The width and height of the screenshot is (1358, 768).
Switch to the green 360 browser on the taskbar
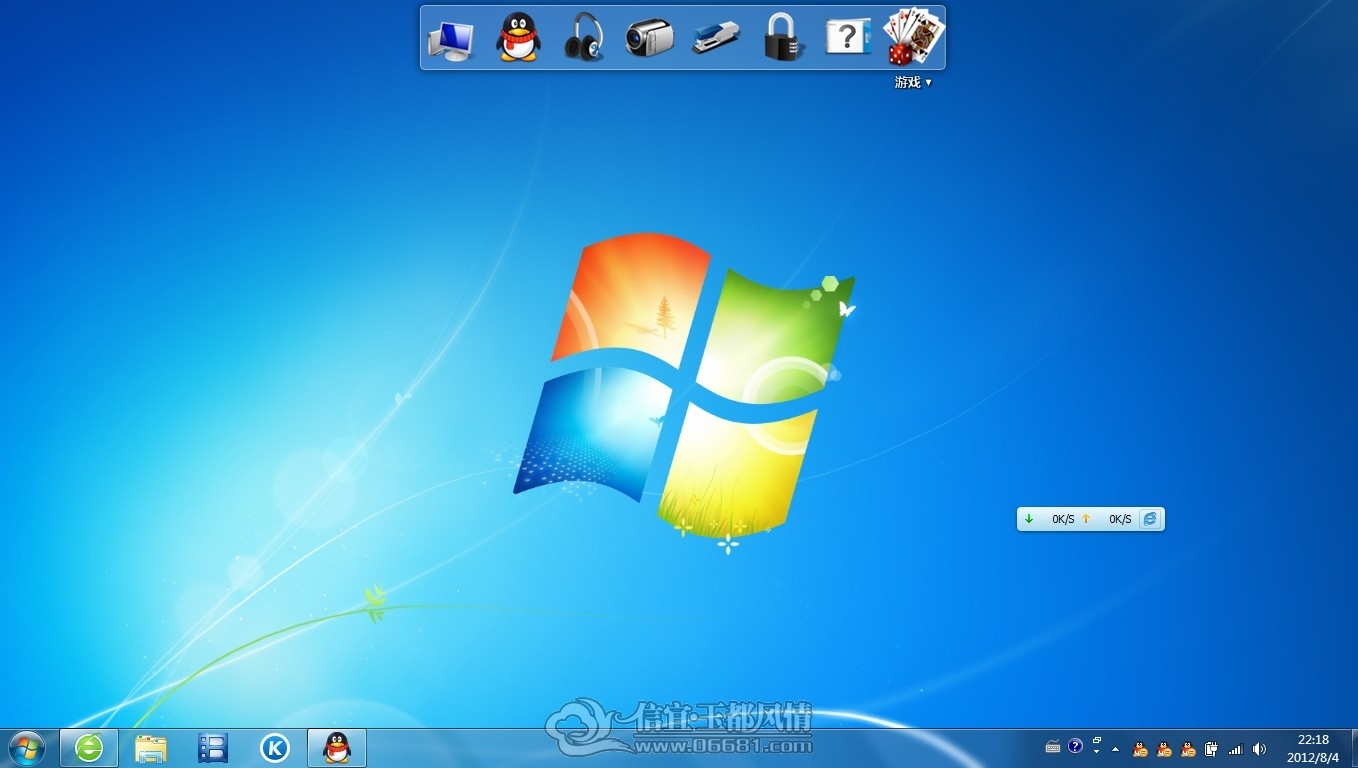(x=89, y=748)
